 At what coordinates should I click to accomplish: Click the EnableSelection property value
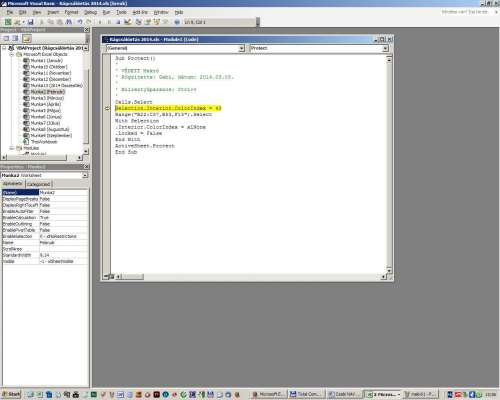64,236
